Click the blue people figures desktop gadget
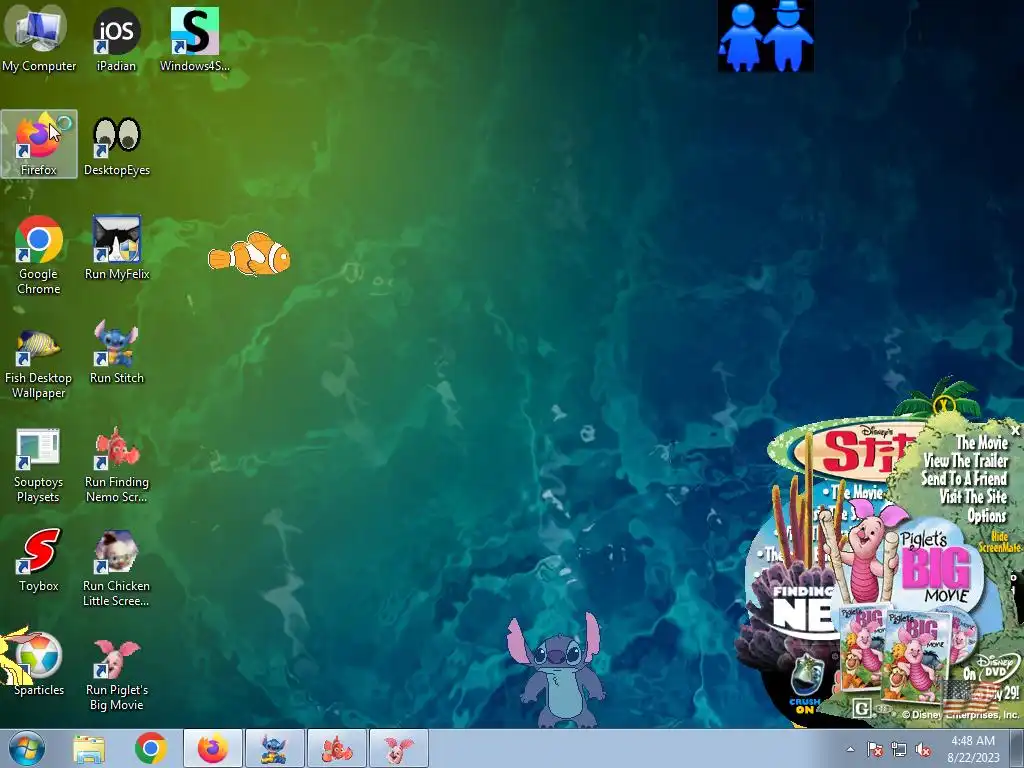1024x768 pixels. coord(765,36)
